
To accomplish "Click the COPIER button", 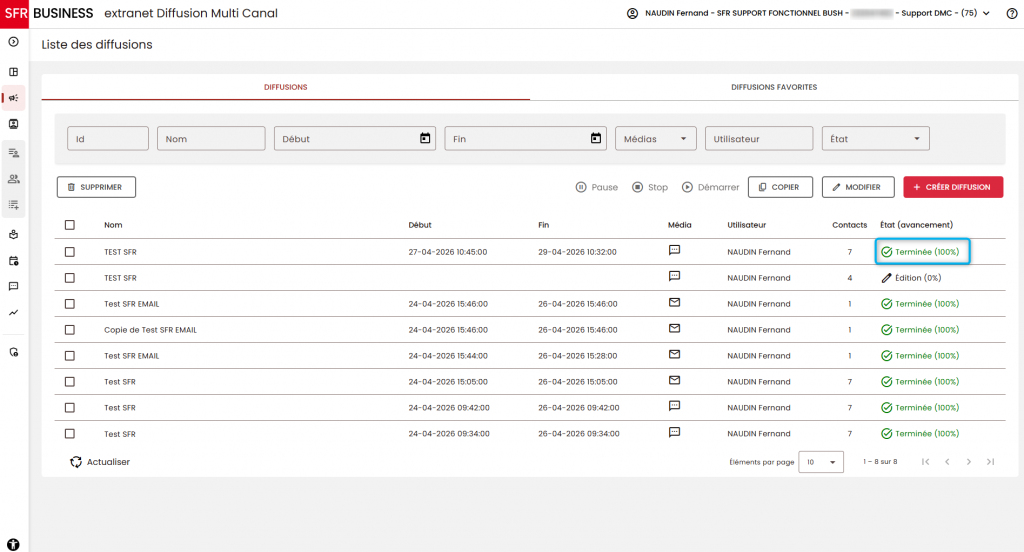I will pos(780,187).
